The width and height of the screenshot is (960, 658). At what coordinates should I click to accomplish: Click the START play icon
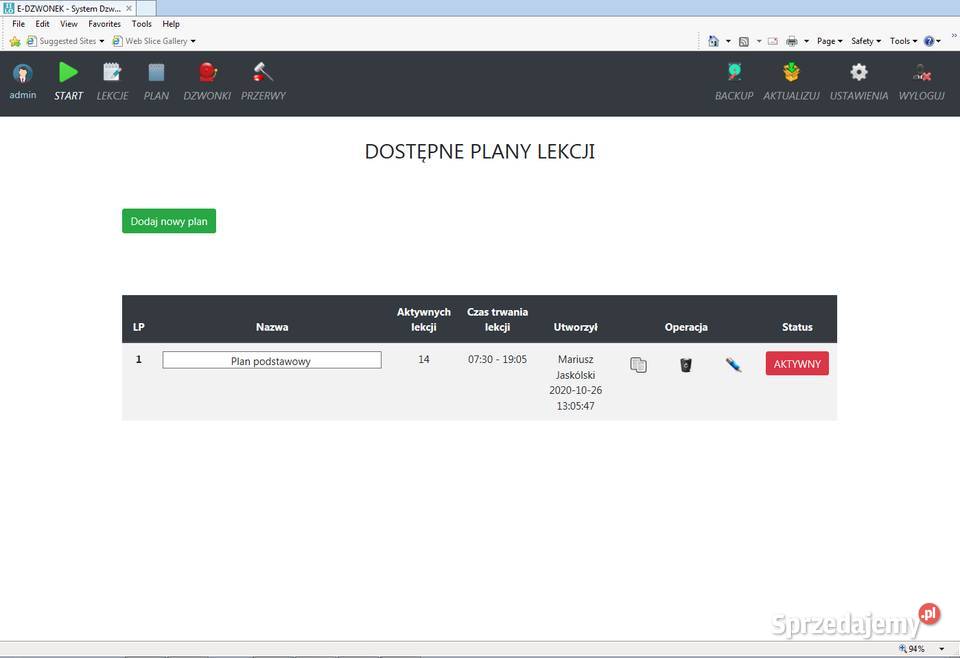68,73
